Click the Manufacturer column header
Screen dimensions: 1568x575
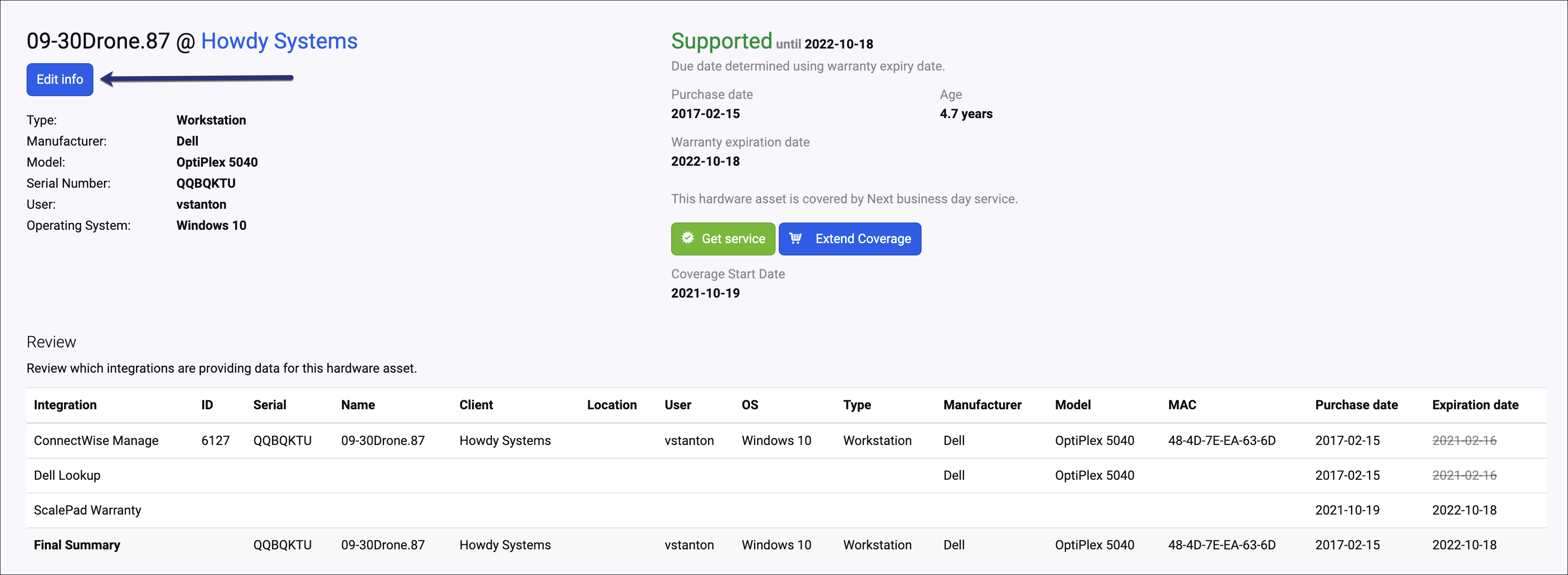click(982, 405)
